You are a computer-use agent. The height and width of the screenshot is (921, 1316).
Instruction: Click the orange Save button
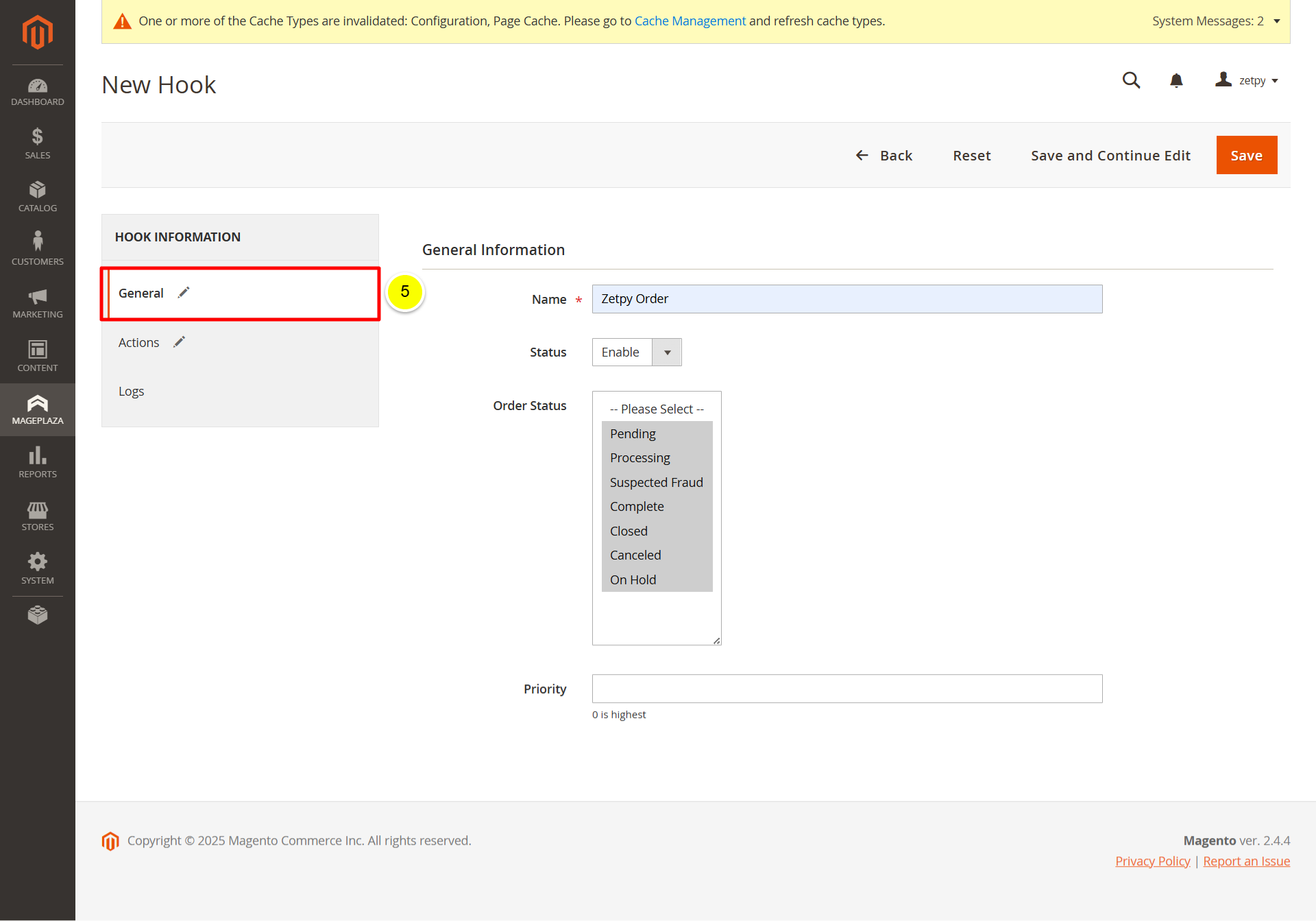coord(1246,156)
